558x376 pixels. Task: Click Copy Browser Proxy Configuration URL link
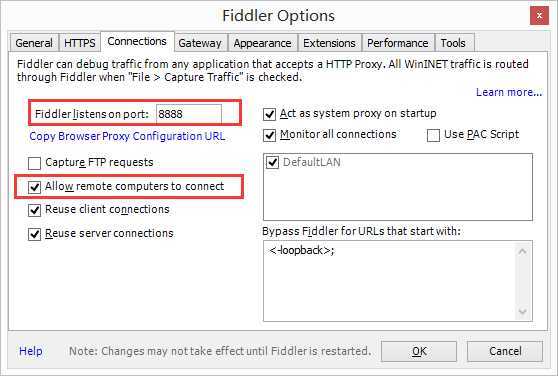(x=127, y=136)
